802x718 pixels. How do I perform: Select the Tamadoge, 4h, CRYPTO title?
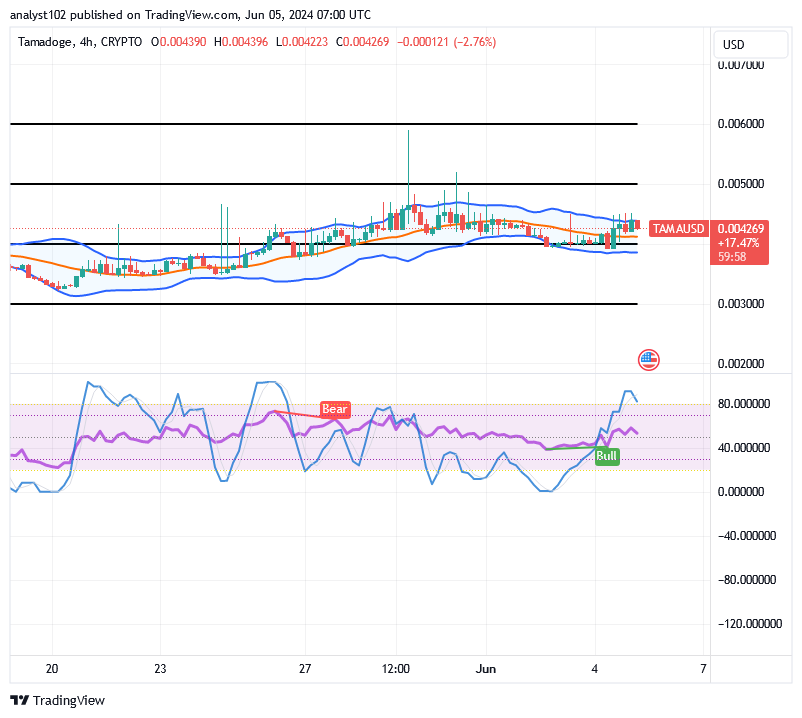click(x=80, y=42)
